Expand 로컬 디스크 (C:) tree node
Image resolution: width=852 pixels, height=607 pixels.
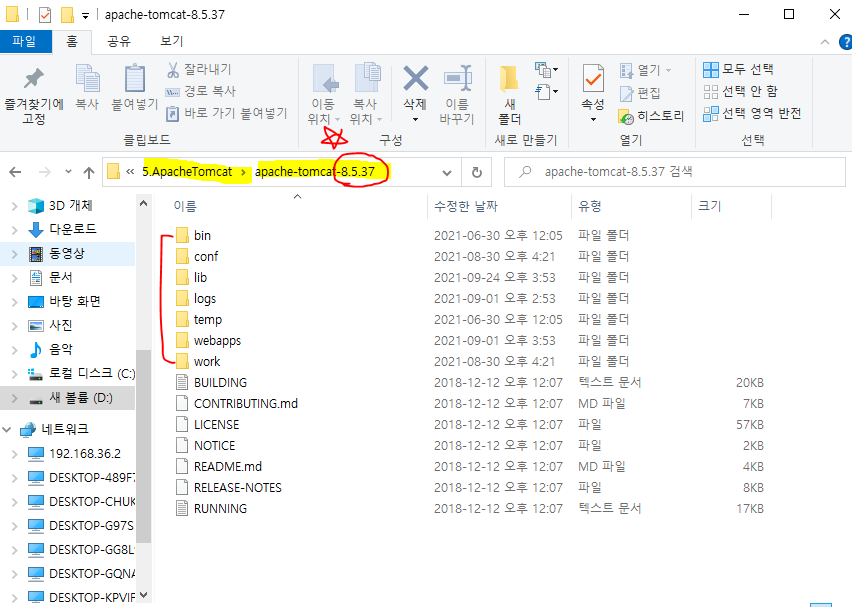click(x=15, y=374)
